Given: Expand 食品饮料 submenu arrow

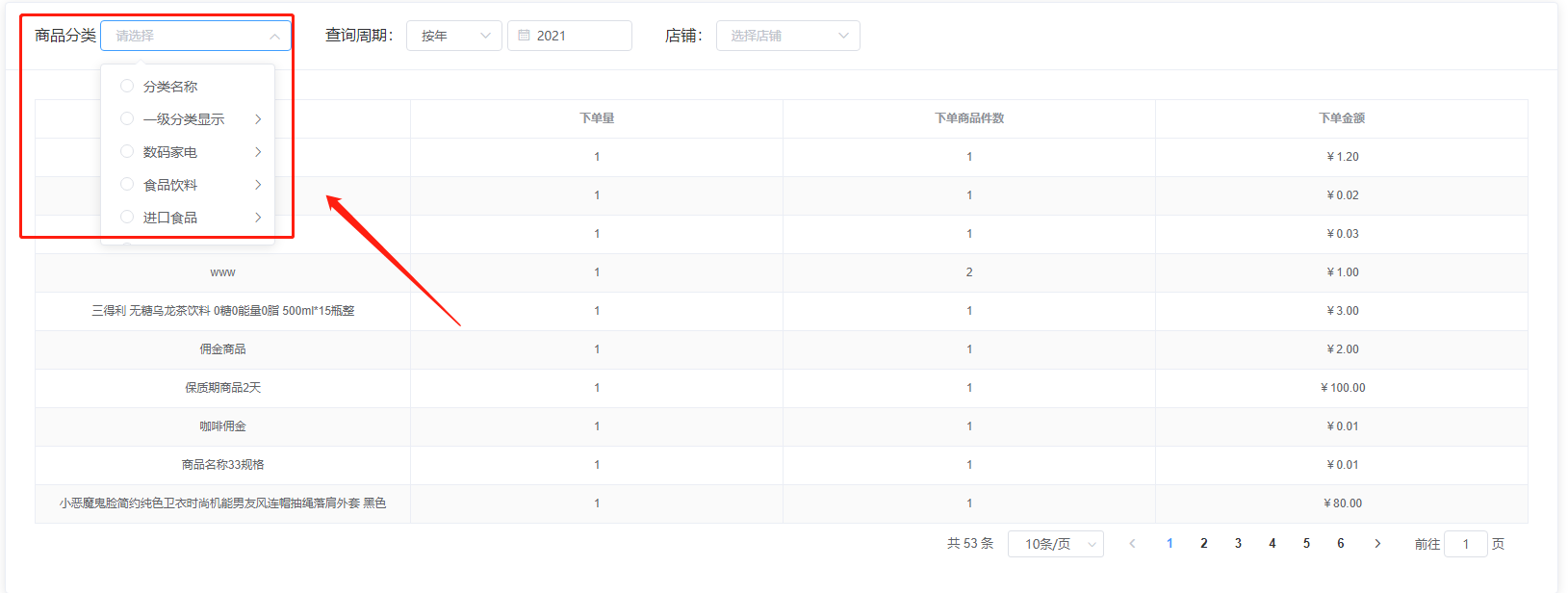Looking at the screenshot, I should pos(258,185).
